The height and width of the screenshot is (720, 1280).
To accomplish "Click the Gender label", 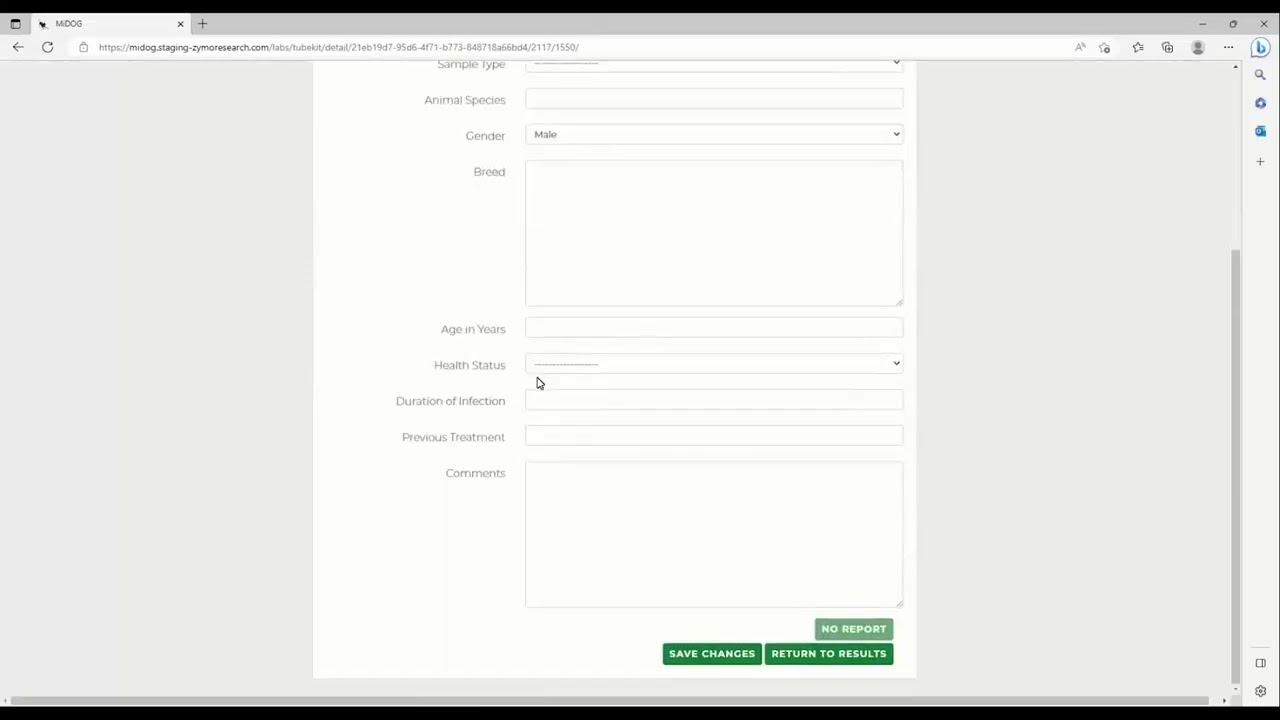I will point(485,136).
